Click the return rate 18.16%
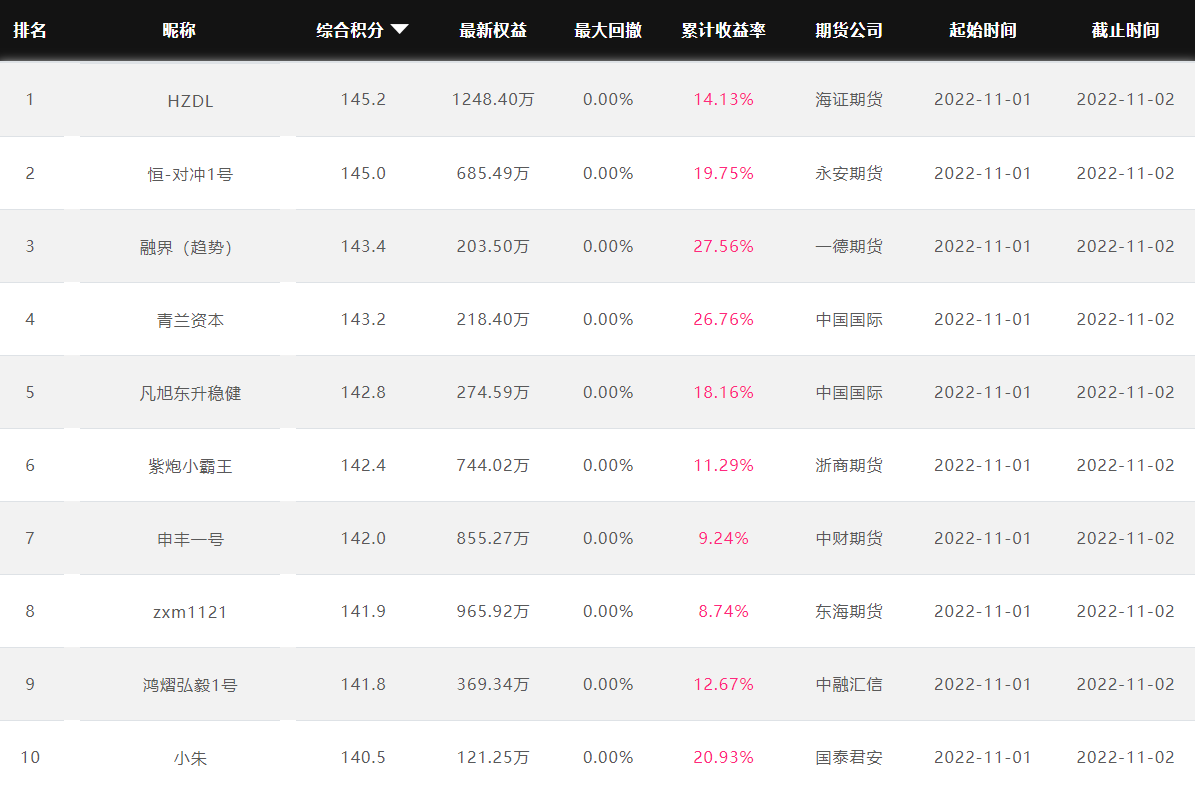The height and width of the screenshot is (793, 1195). tap(723, 393)
